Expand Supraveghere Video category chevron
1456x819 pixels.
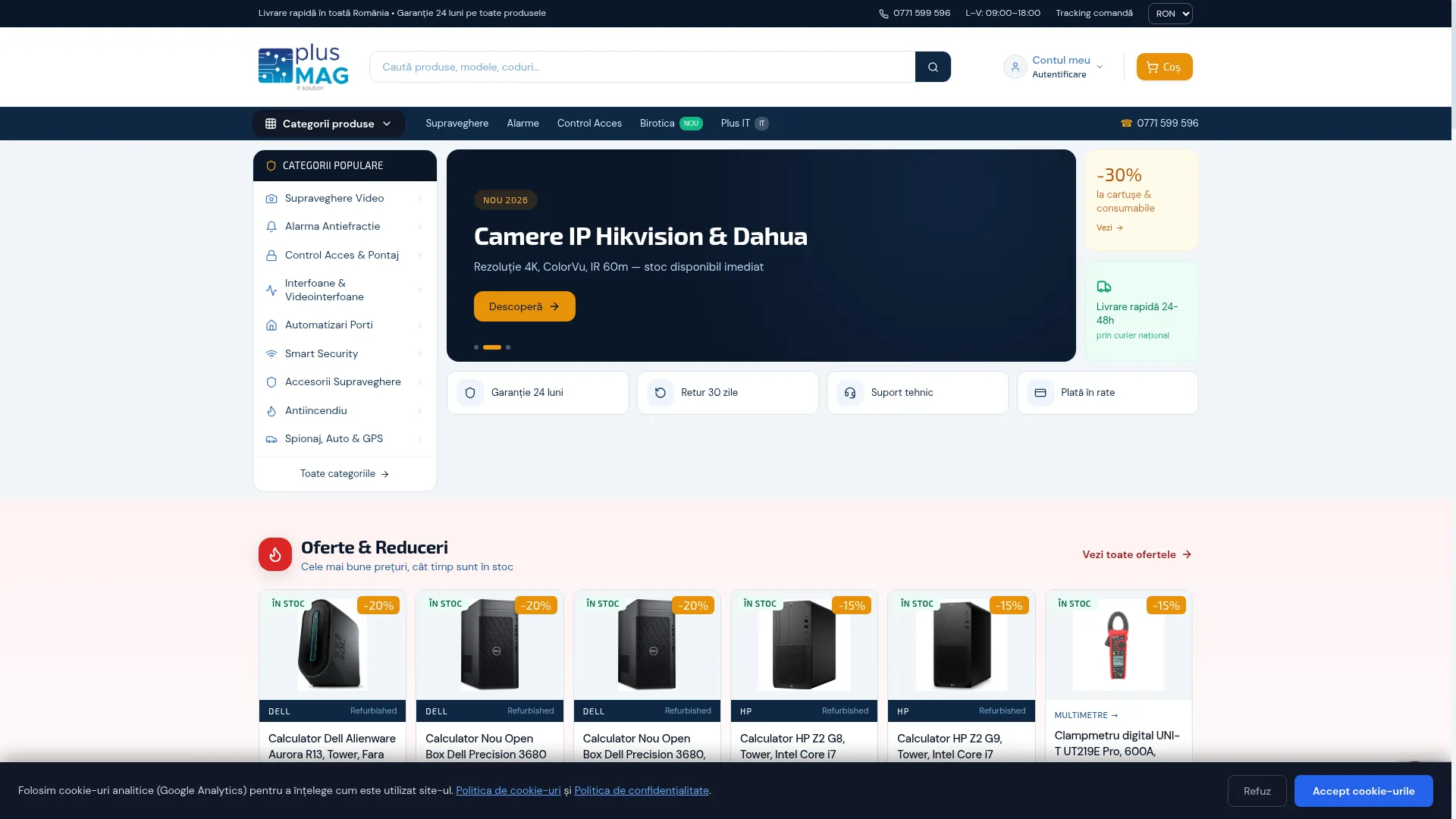(x=420, y=199)
